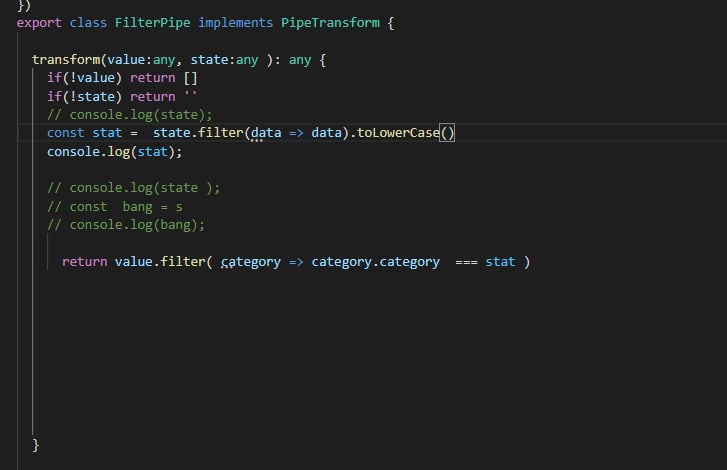The image size is (727, 470).
Task: Click the '// console.log(state );' comment
Action: point(134,188)
